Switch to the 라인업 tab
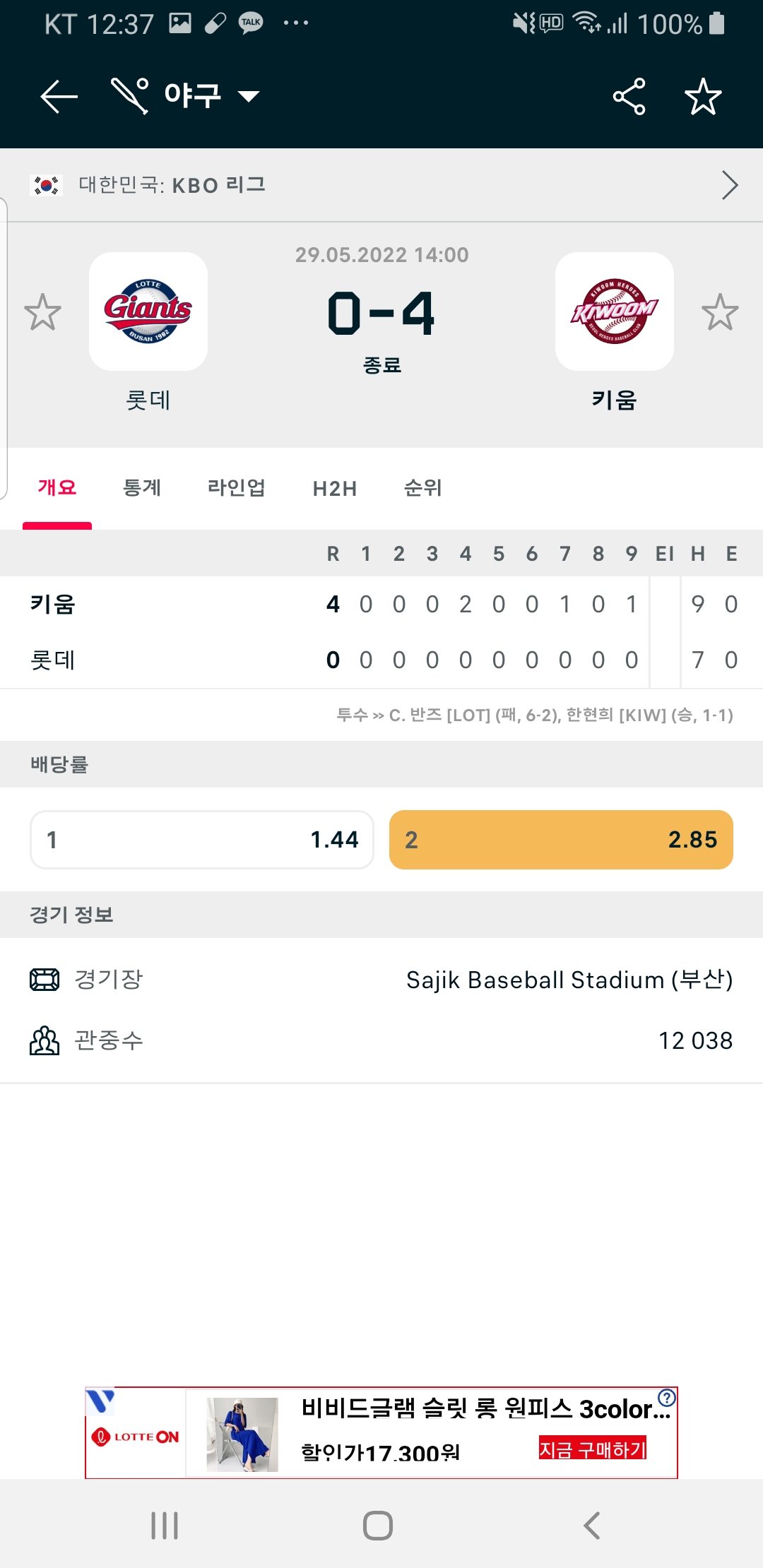The width and height of the screenshot is (763, 1568). pyautogui.click(x=236, y=487)
